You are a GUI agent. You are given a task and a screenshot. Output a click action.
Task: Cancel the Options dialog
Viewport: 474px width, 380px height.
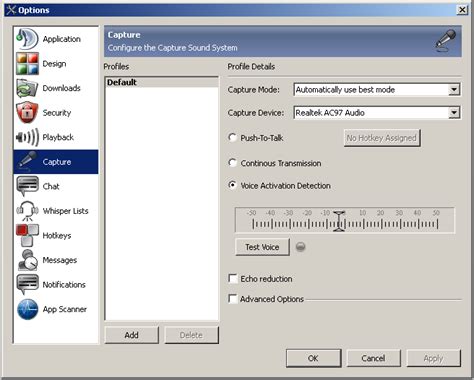(373, 358)
